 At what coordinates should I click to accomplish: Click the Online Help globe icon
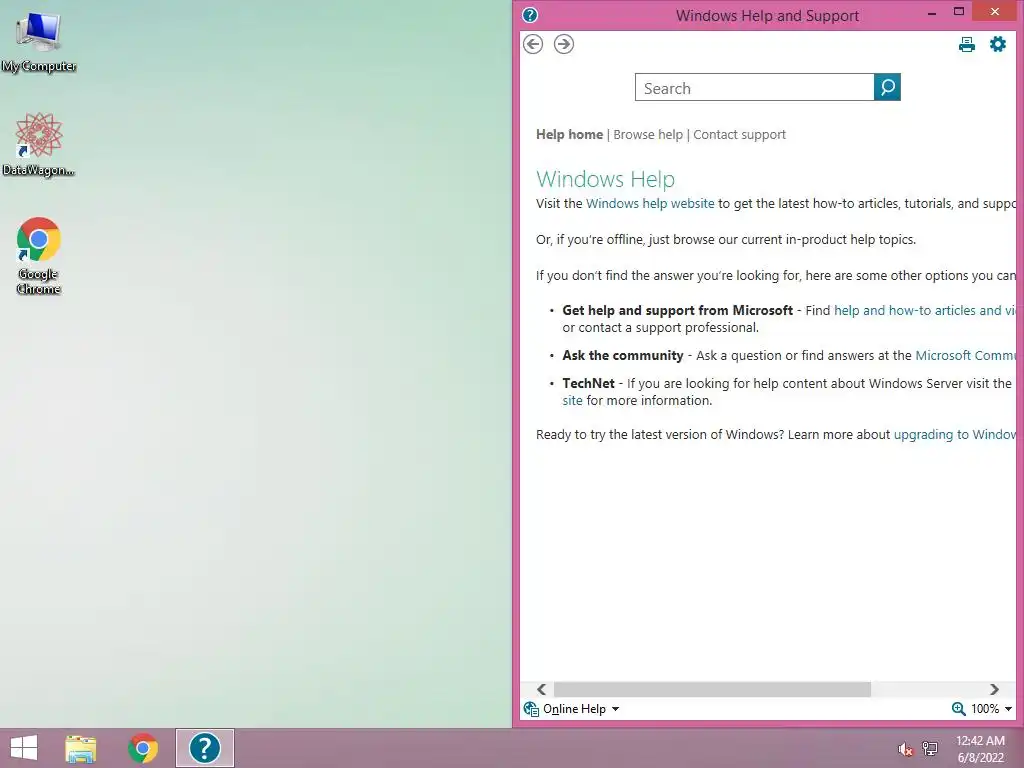pos(531,709)
